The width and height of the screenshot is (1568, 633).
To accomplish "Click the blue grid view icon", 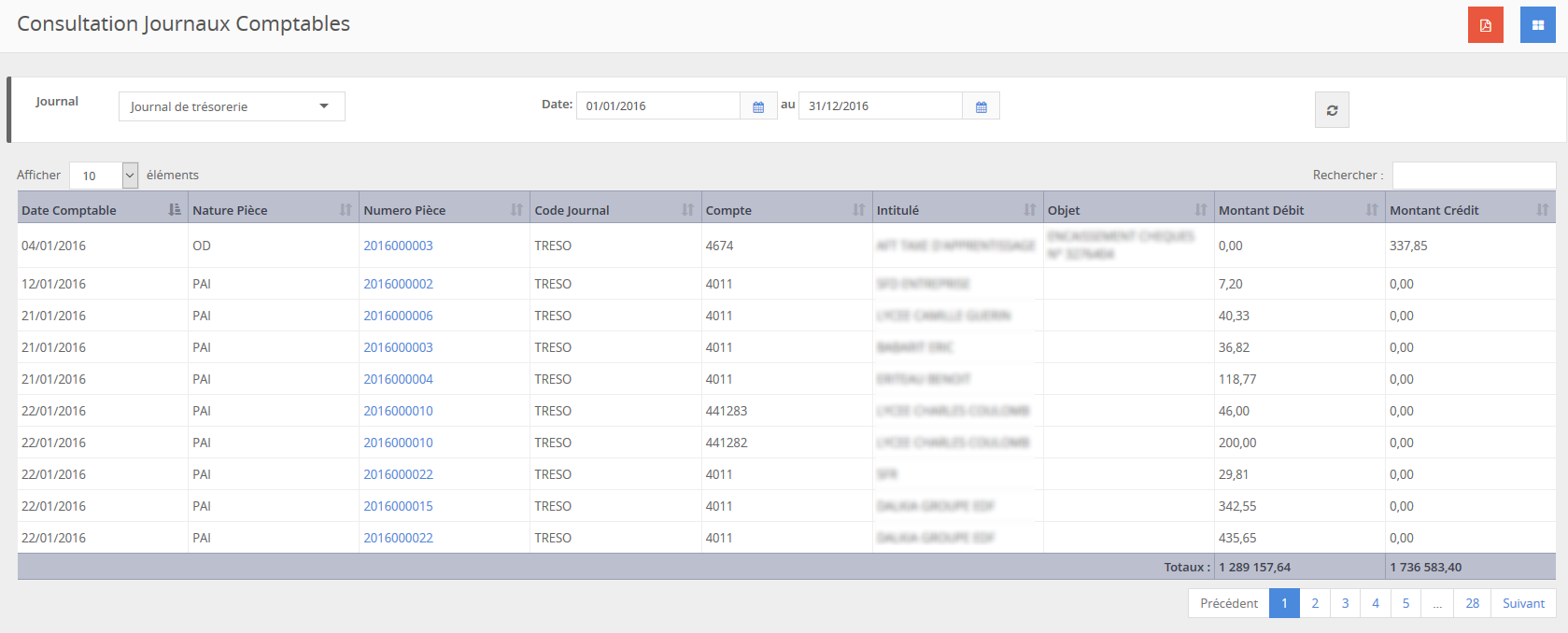I will click(1537, 25).
